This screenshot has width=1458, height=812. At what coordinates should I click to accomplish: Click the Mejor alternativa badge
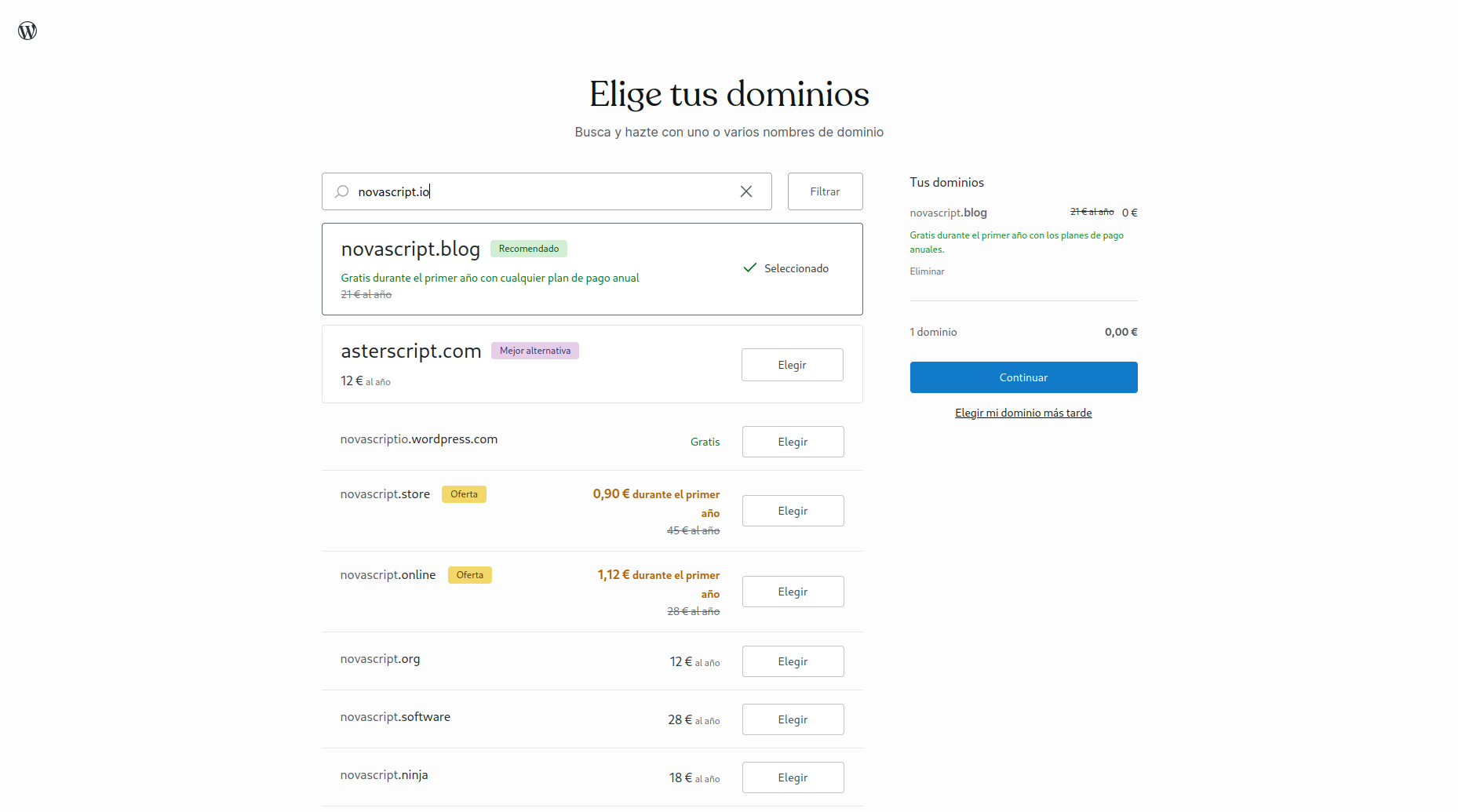coord(535,351)
